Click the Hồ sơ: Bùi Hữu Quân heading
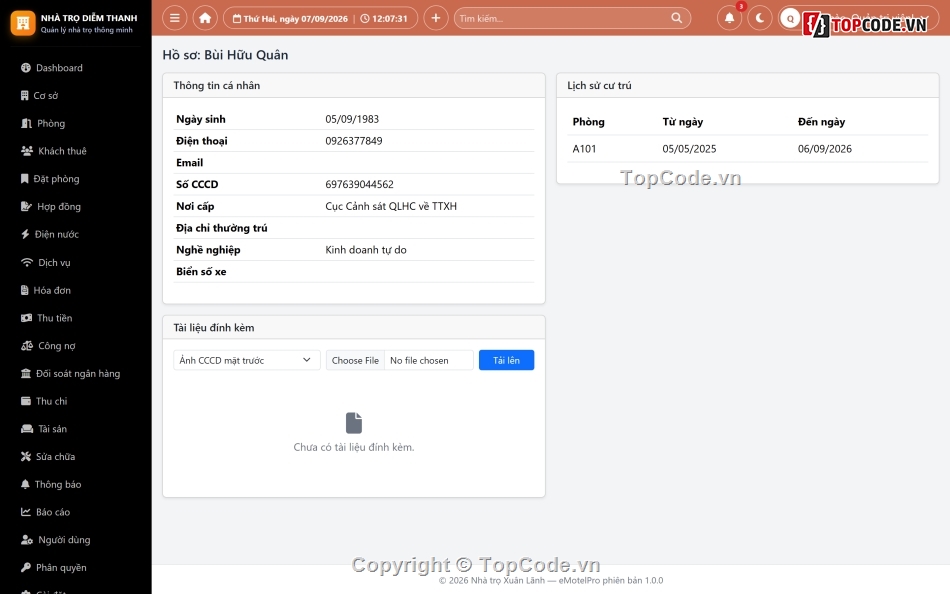This screenshot has height=594, width=950. pyautogui.click(x=225, y=55)
